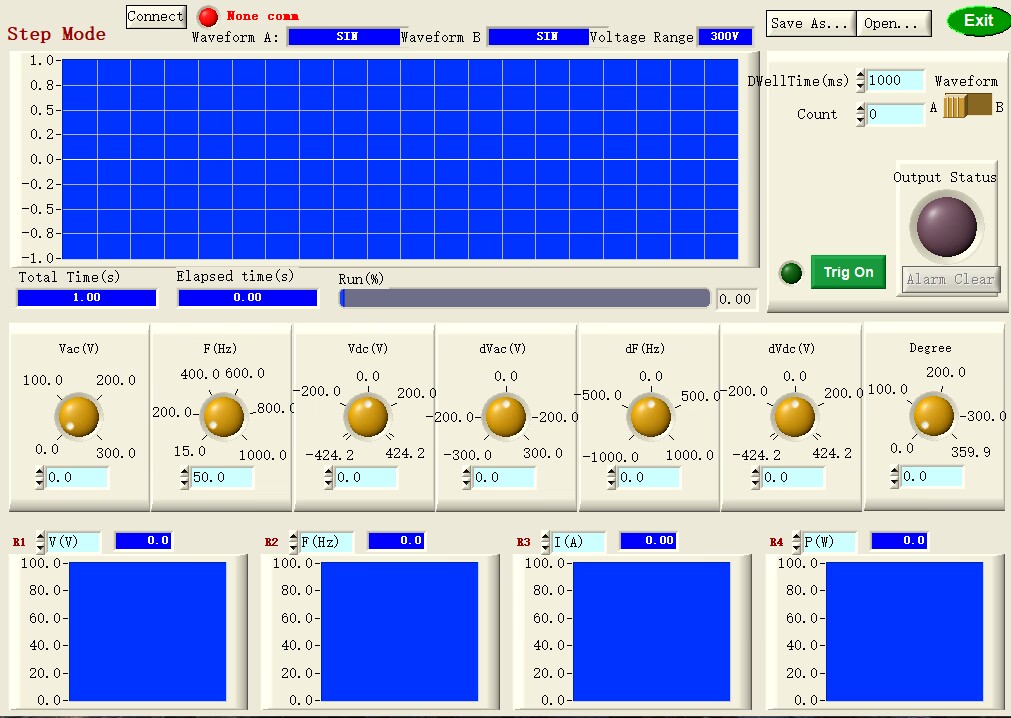Click the Elapsed time(s) value display
This screenshot has height=718, width=1011.
248,298
